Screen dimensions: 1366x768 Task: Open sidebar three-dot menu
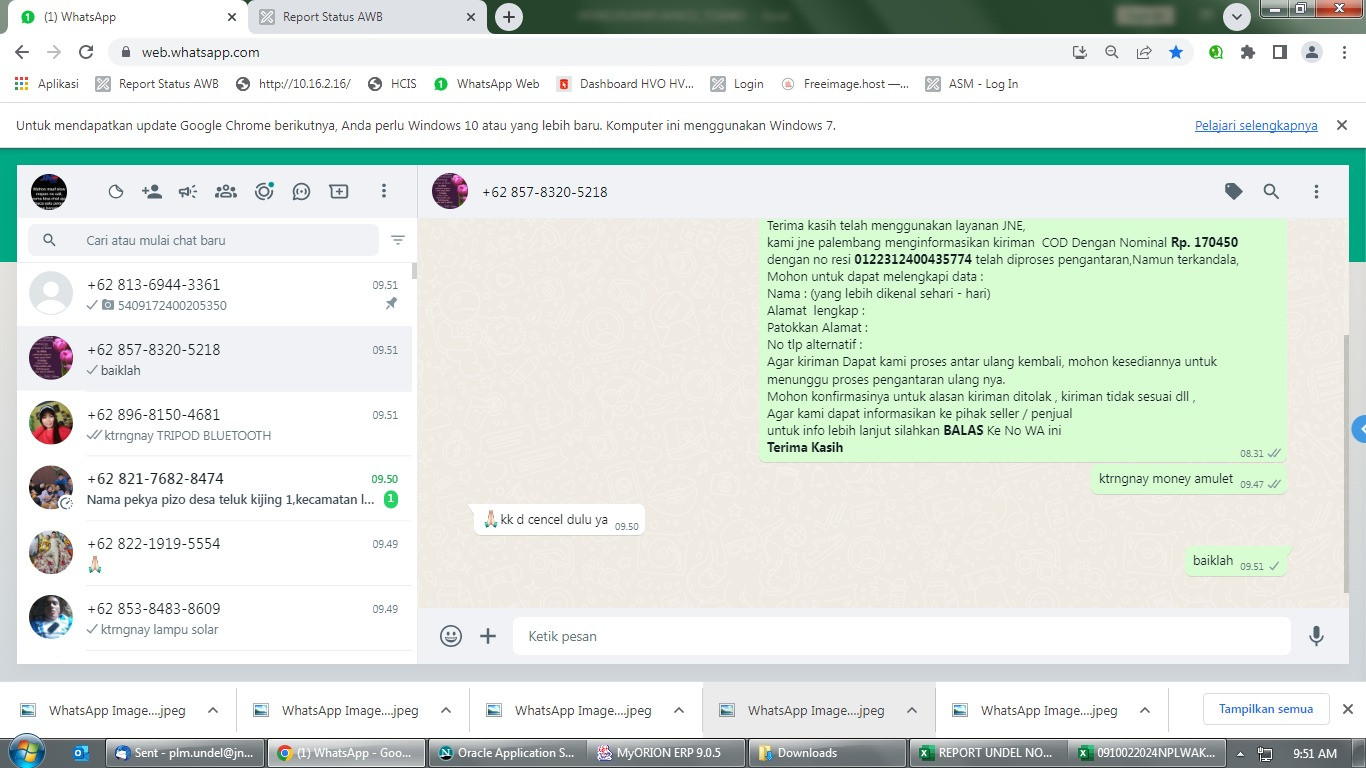[x=383, y=191]
